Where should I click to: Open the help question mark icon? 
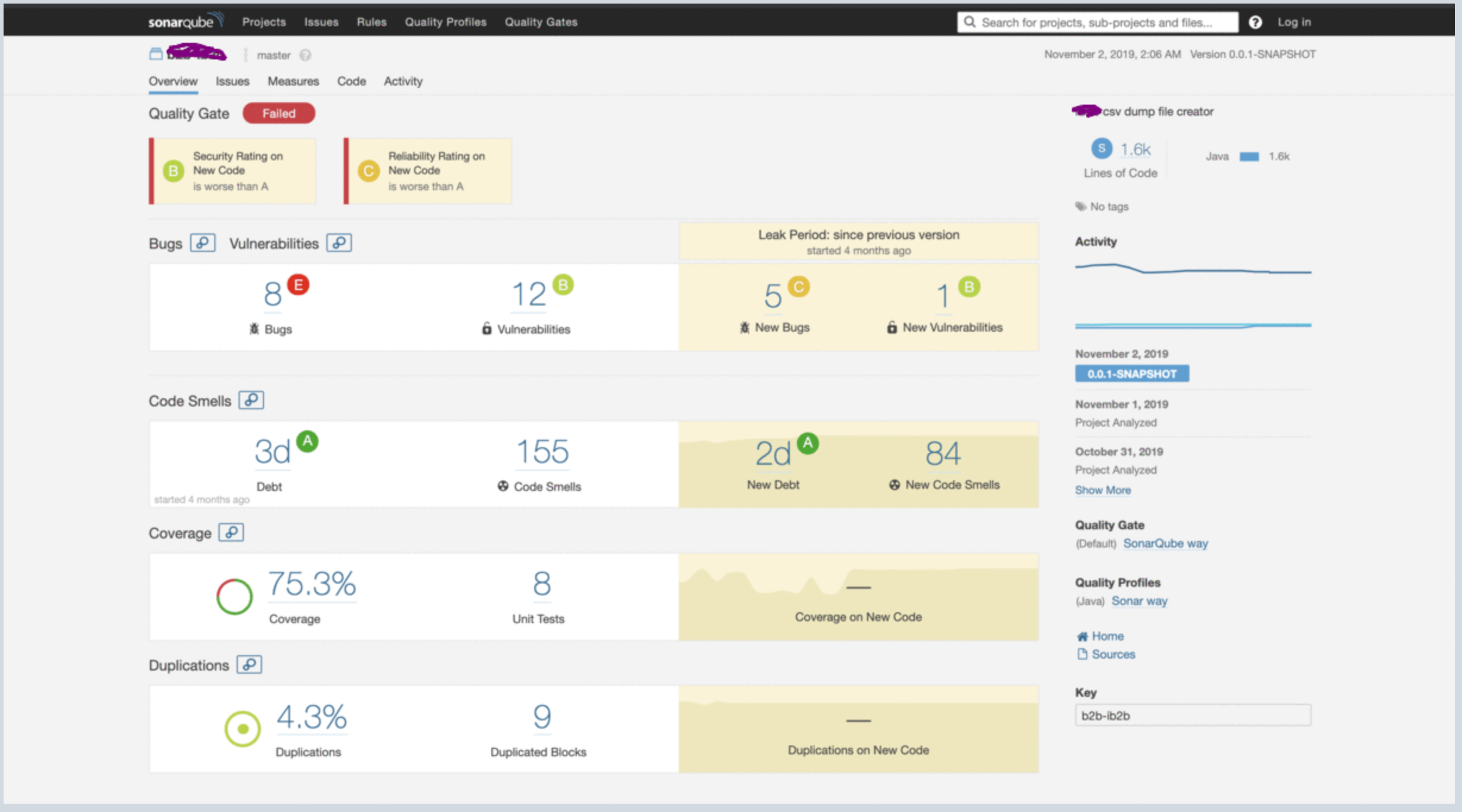(1255, 22)
